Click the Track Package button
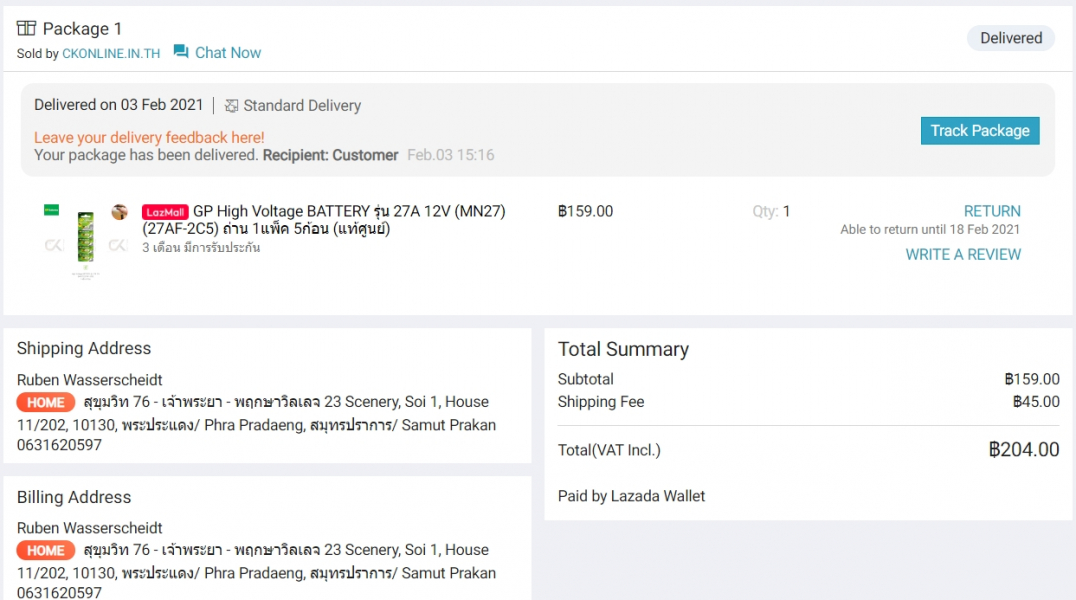The height and width of the screenshot is (600, 1076). click(x=980, y=130)
